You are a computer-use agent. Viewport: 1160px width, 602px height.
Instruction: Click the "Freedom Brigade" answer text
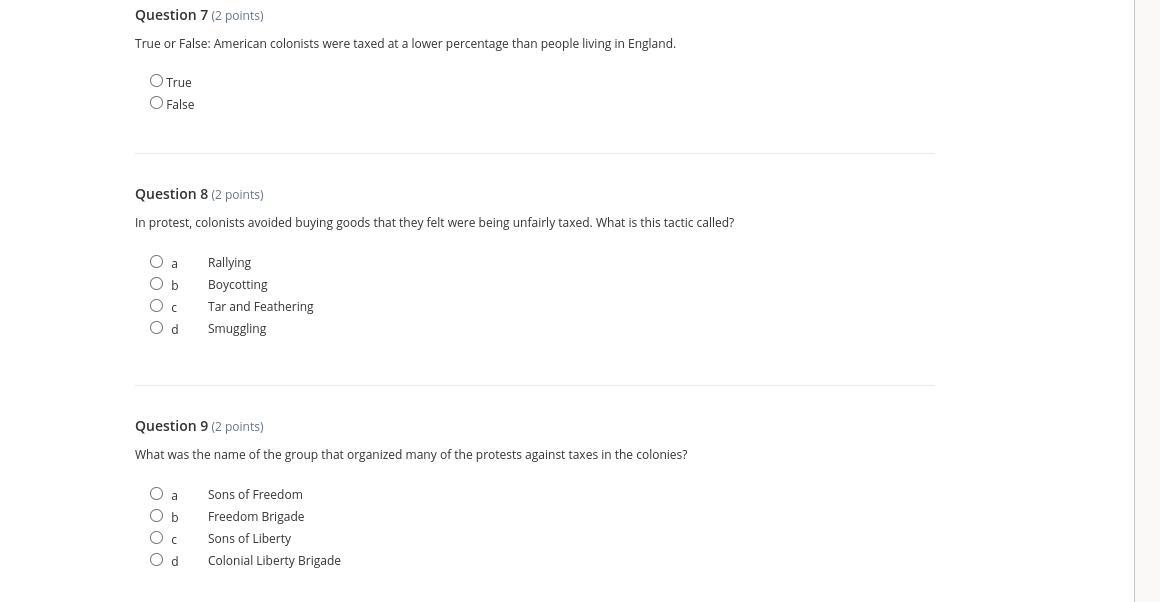pyautogui.click(x=256, y=517)
